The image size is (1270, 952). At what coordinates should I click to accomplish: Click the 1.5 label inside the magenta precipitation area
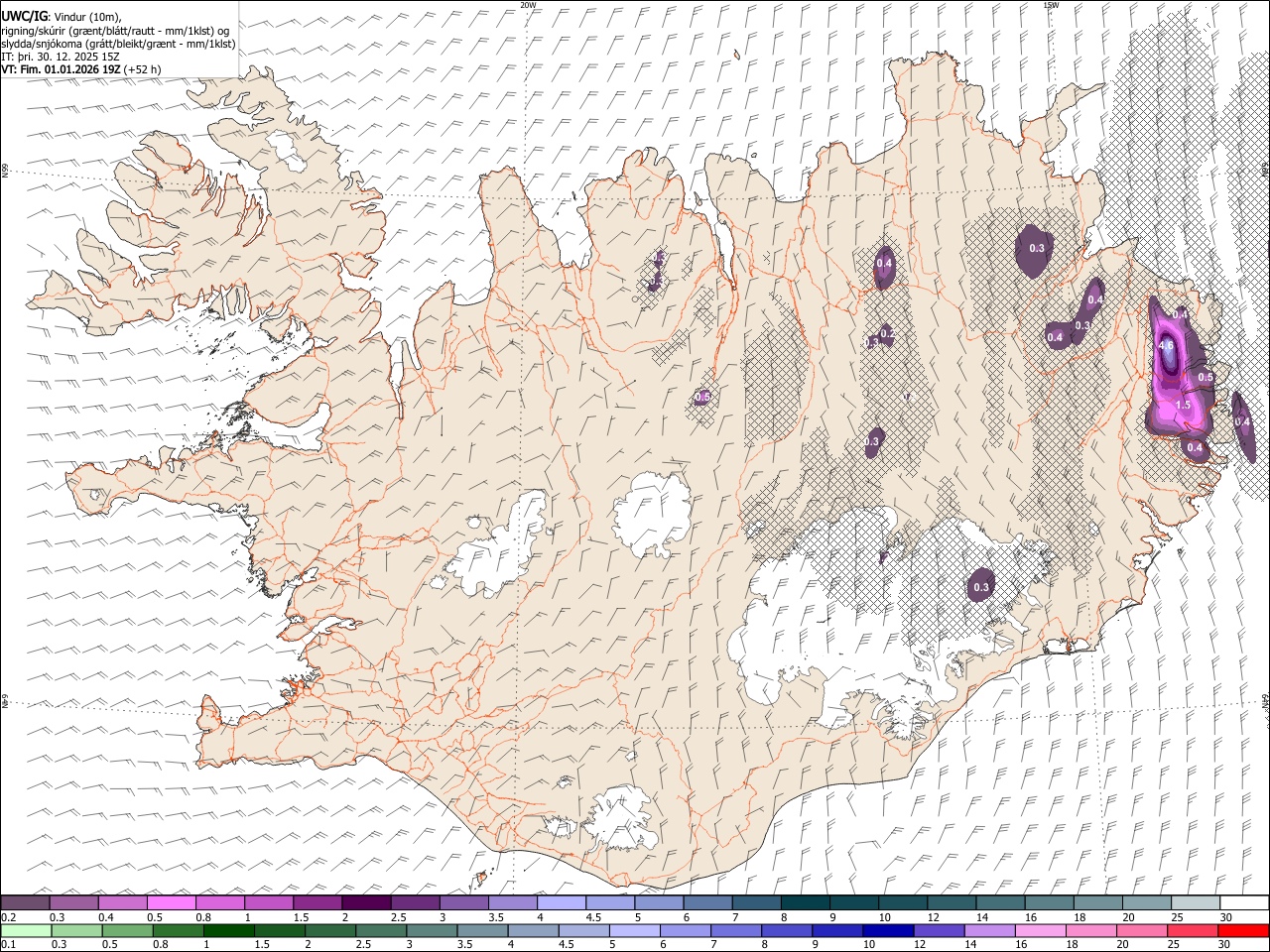point(1183,405)
